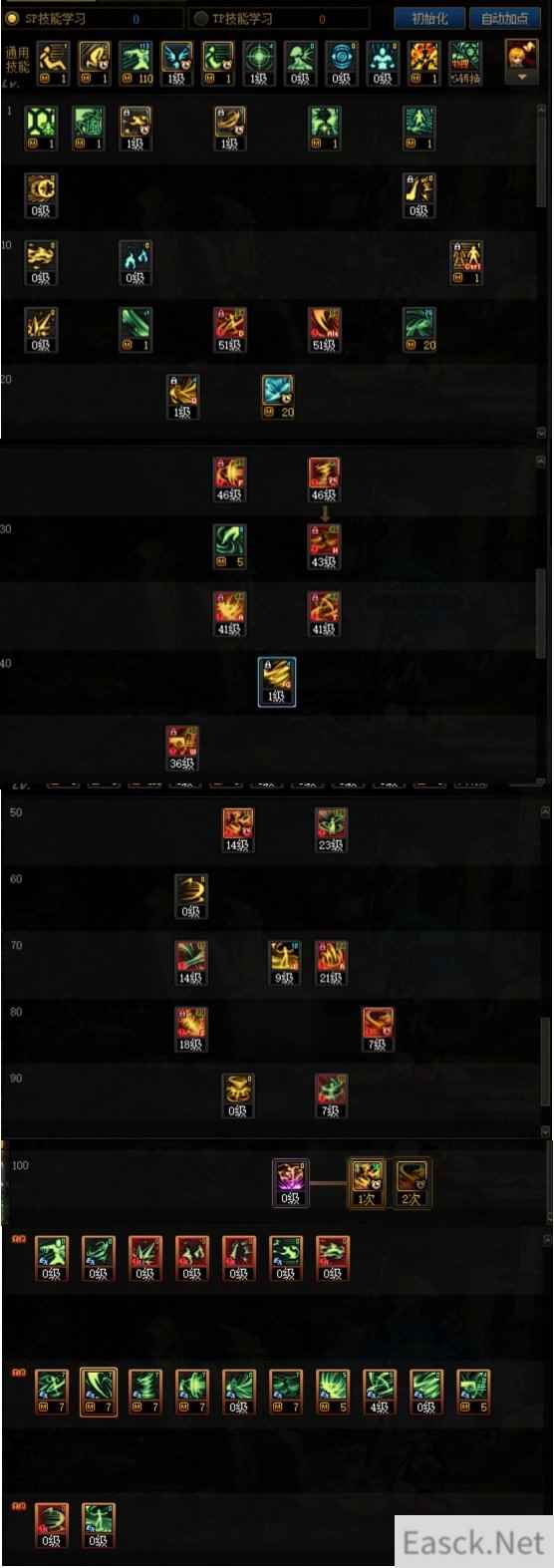Select the highlighted level 40 skill icon
The image size is (554, 1568).
pos(276,682)
